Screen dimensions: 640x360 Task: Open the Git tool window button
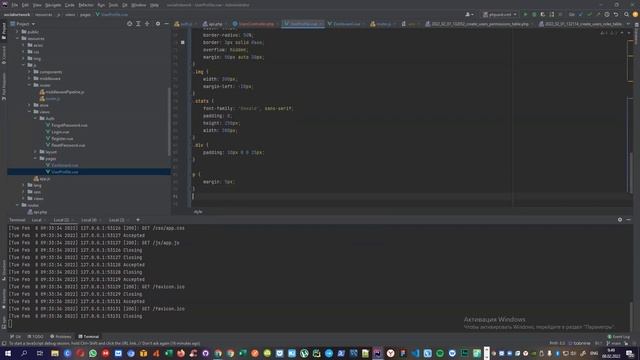pyautogui.click(x=16, y=337)
